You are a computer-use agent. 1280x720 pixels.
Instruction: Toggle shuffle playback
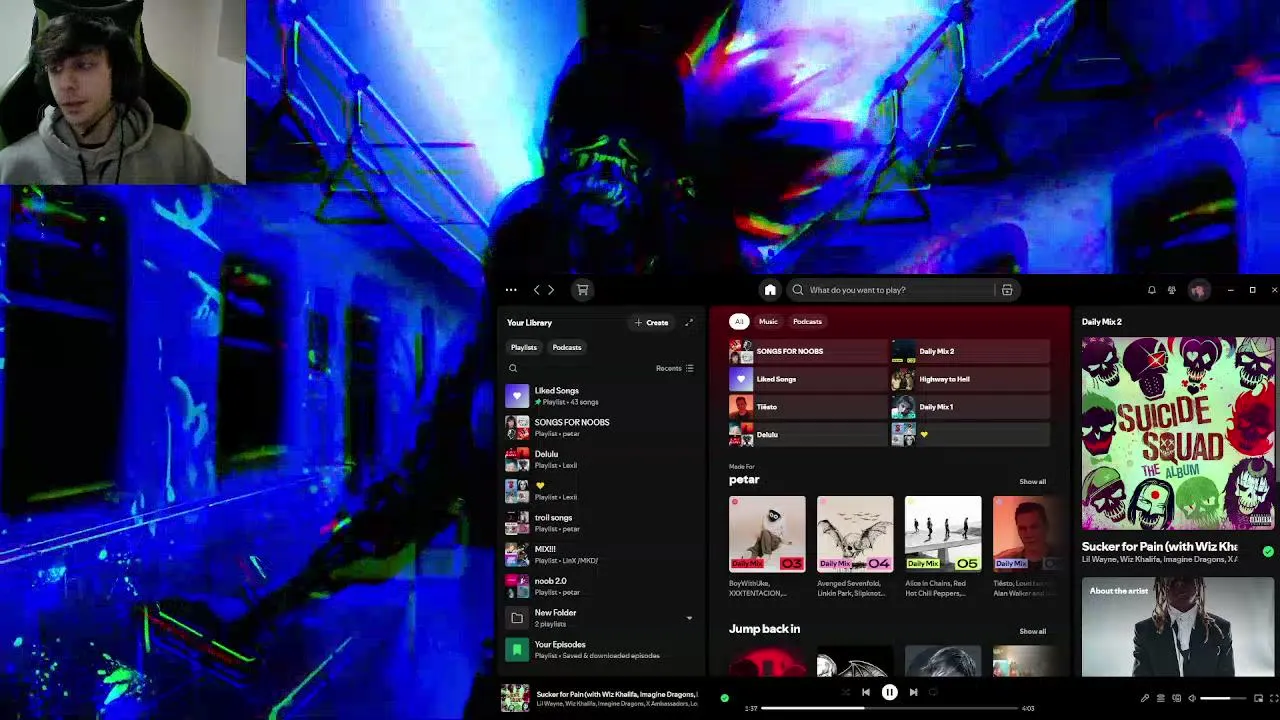[845, 692]
